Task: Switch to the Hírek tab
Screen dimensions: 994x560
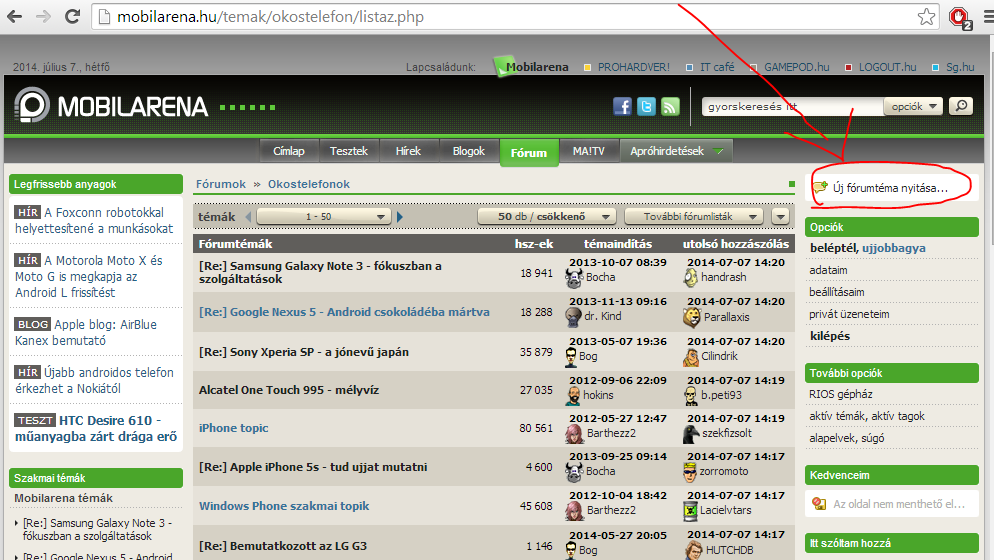Action: (408, 152)
